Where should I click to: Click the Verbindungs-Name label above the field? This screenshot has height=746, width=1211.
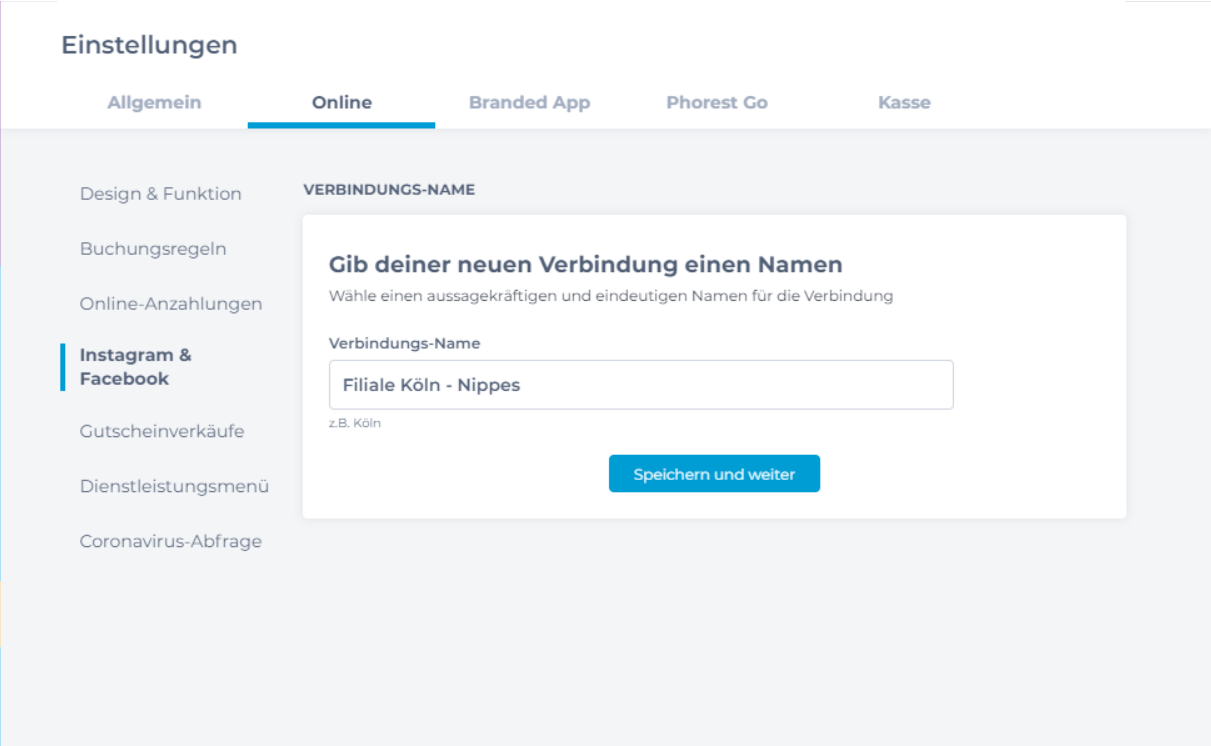point(404,343)
